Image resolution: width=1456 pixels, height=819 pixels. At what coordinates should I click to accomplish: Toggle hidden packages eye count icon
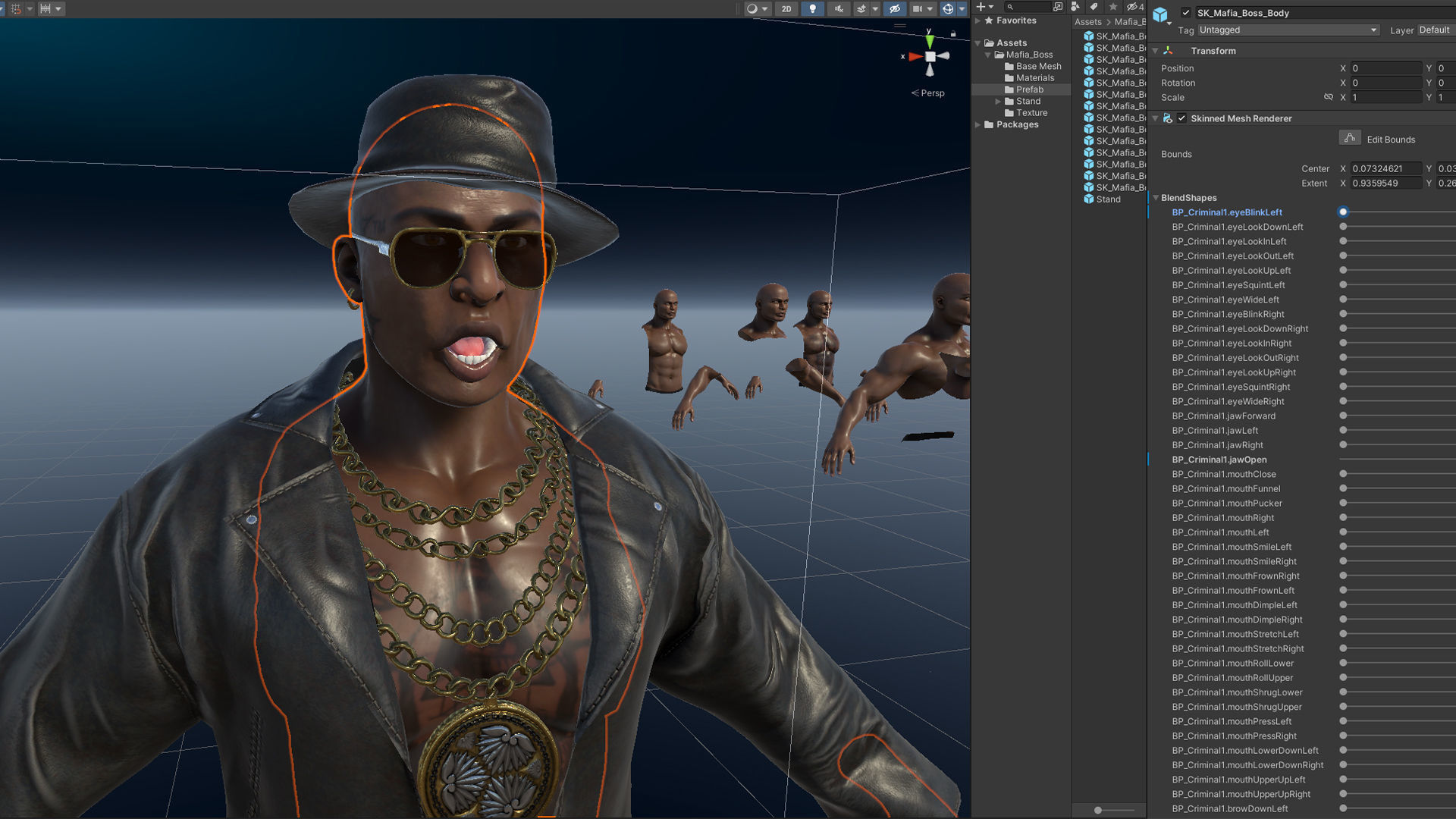coord(1135,7)
